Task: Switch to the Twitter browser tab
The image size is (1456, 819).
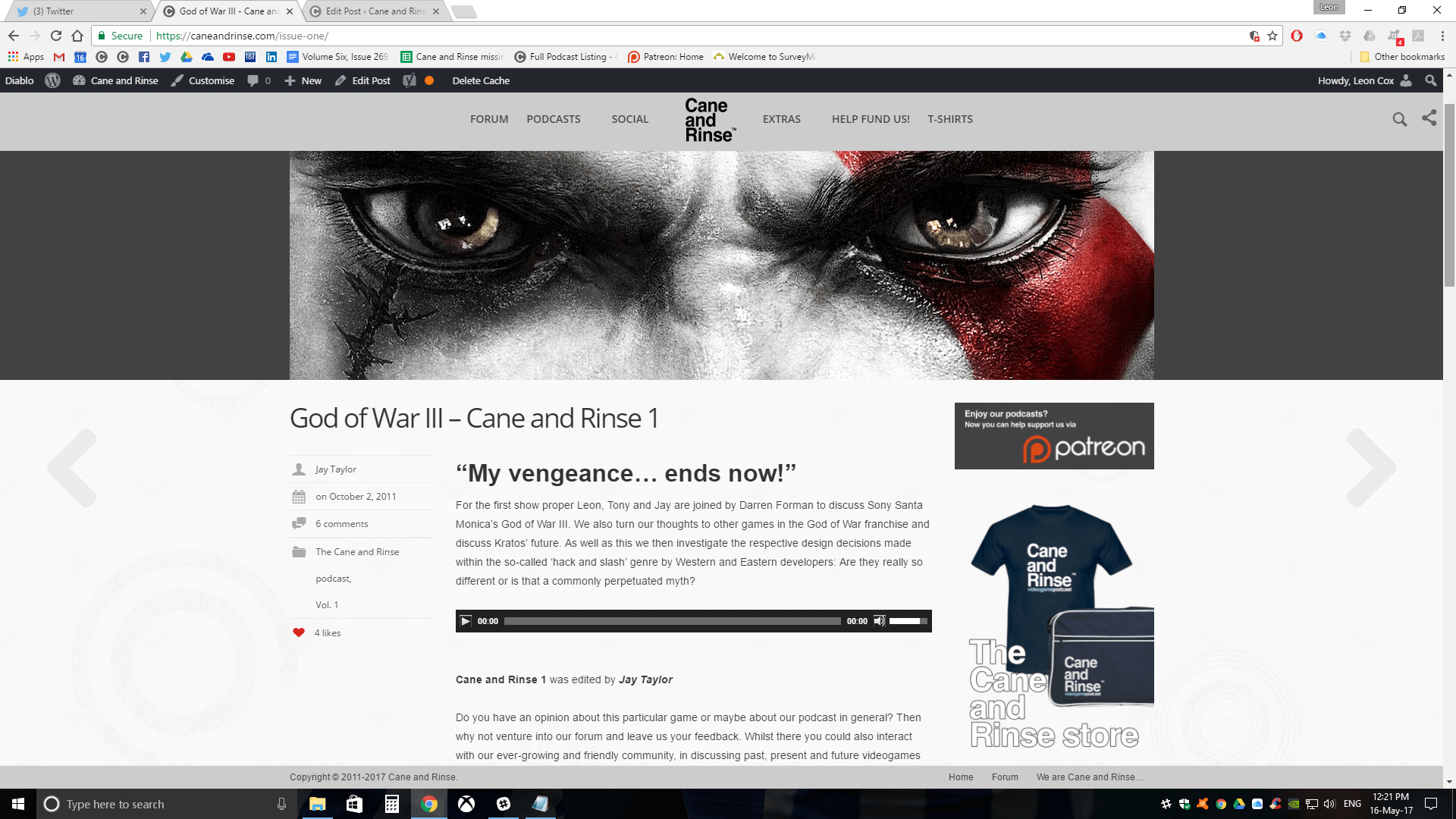Action: click(x=76, y=11)
